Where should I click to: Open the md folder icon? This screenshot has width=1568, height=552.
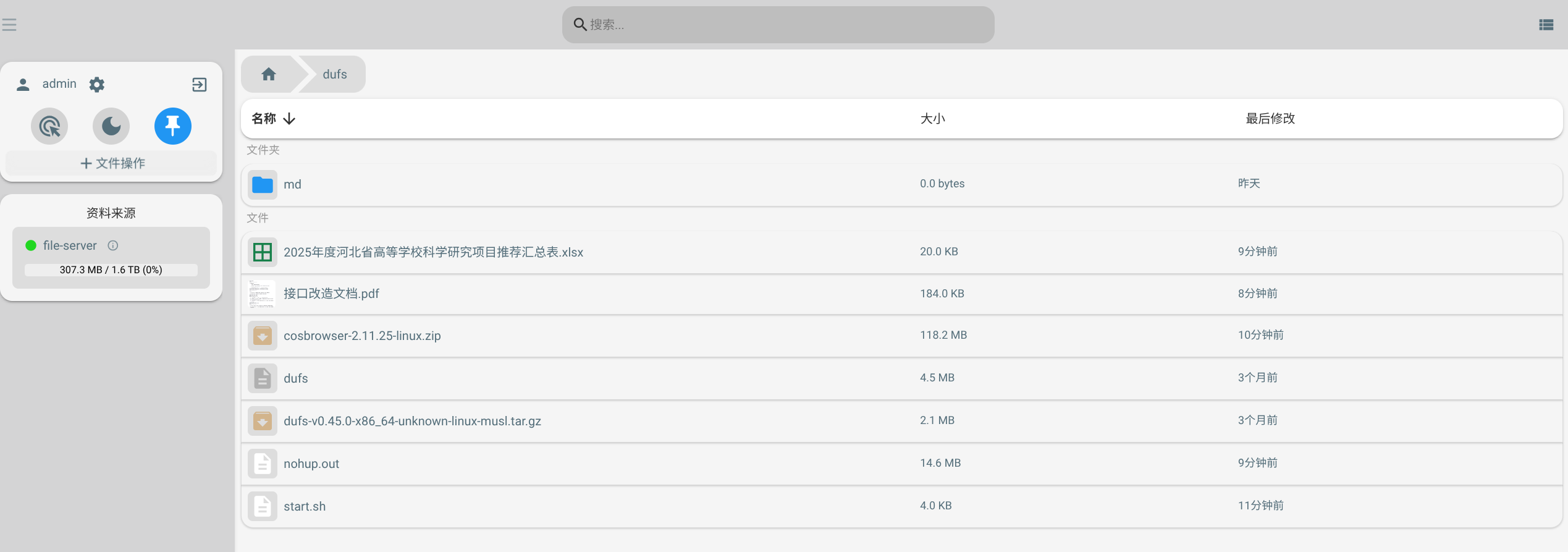click(263, 184)
